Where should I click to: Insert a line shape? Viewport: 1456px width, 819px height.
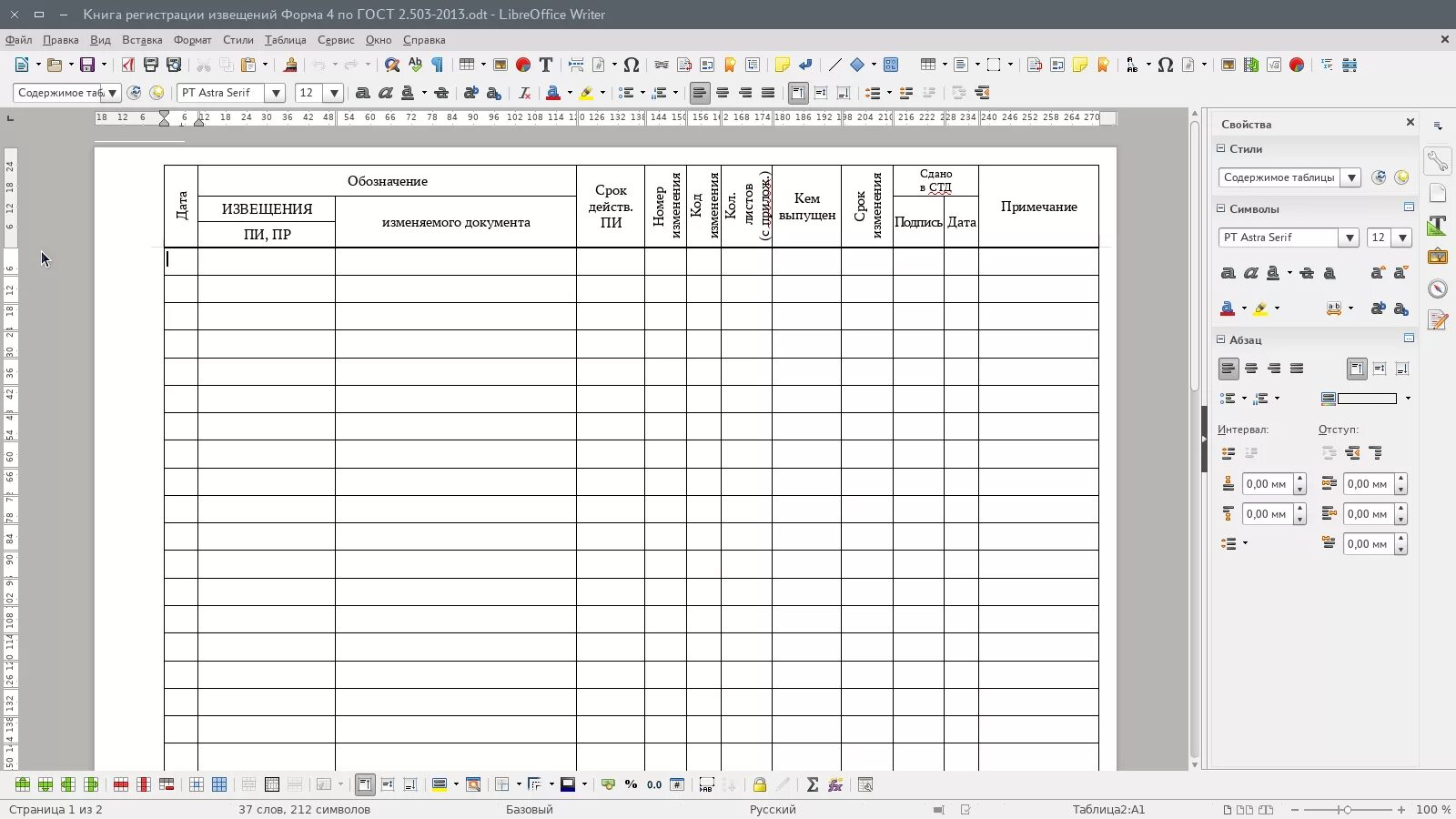(x=834, y=65)
